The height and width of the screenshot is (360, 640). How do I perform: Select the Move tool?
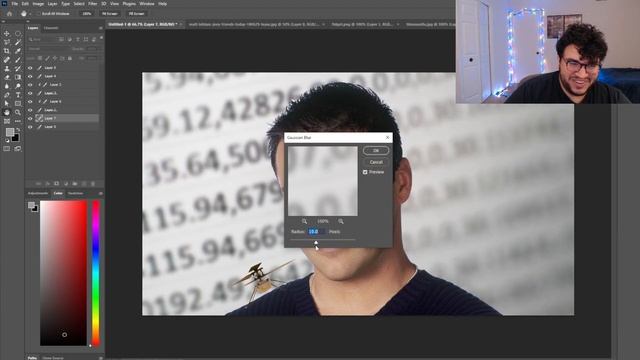(x=7, y=33)
